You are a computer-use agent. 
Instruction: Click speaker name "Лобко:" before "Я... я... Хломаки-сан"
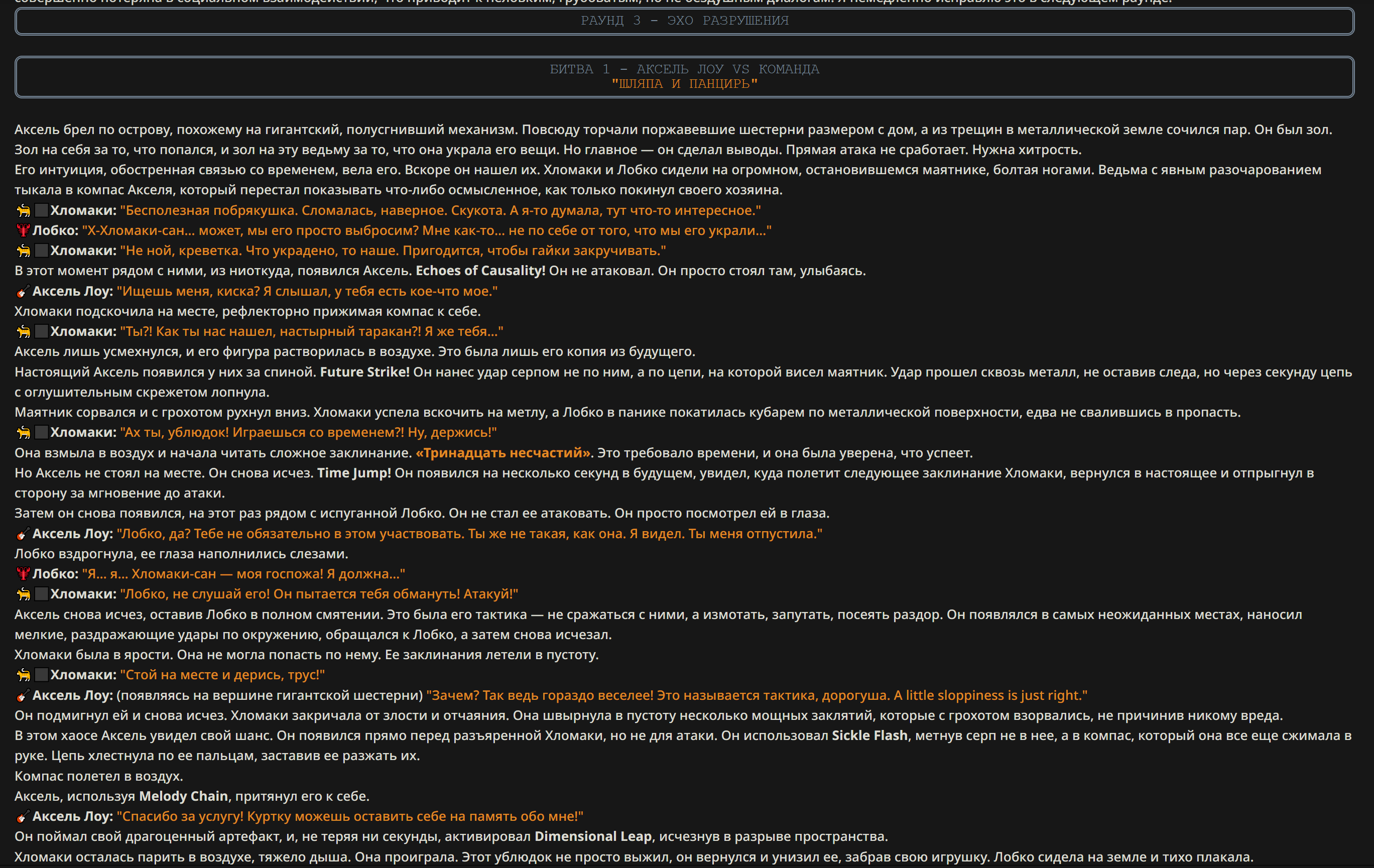(x=55, y=574)
